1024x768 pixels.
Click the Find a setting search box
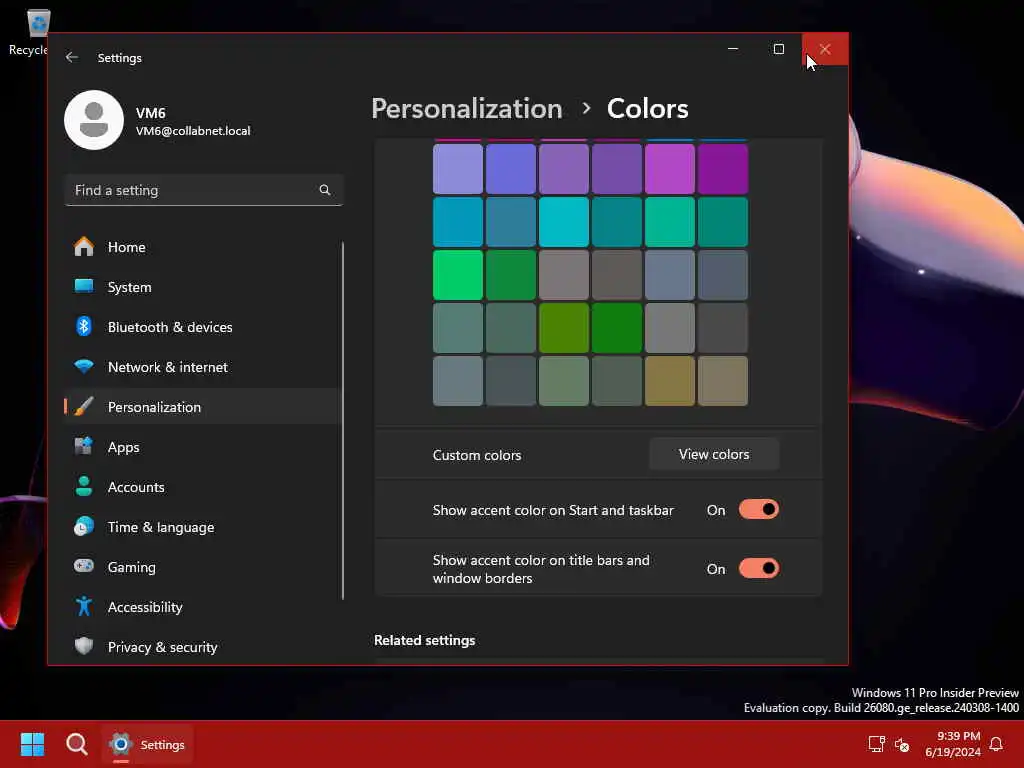tap(204, 190)
